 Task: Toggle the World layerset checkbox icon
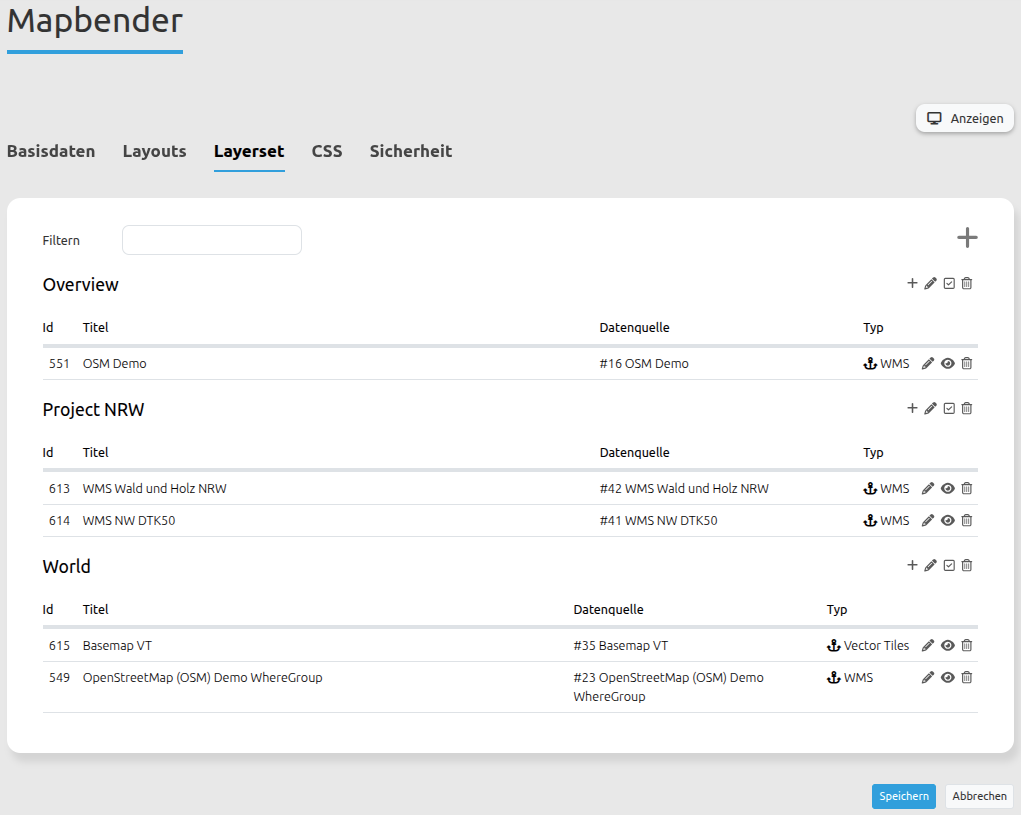(x=949, y=566)
